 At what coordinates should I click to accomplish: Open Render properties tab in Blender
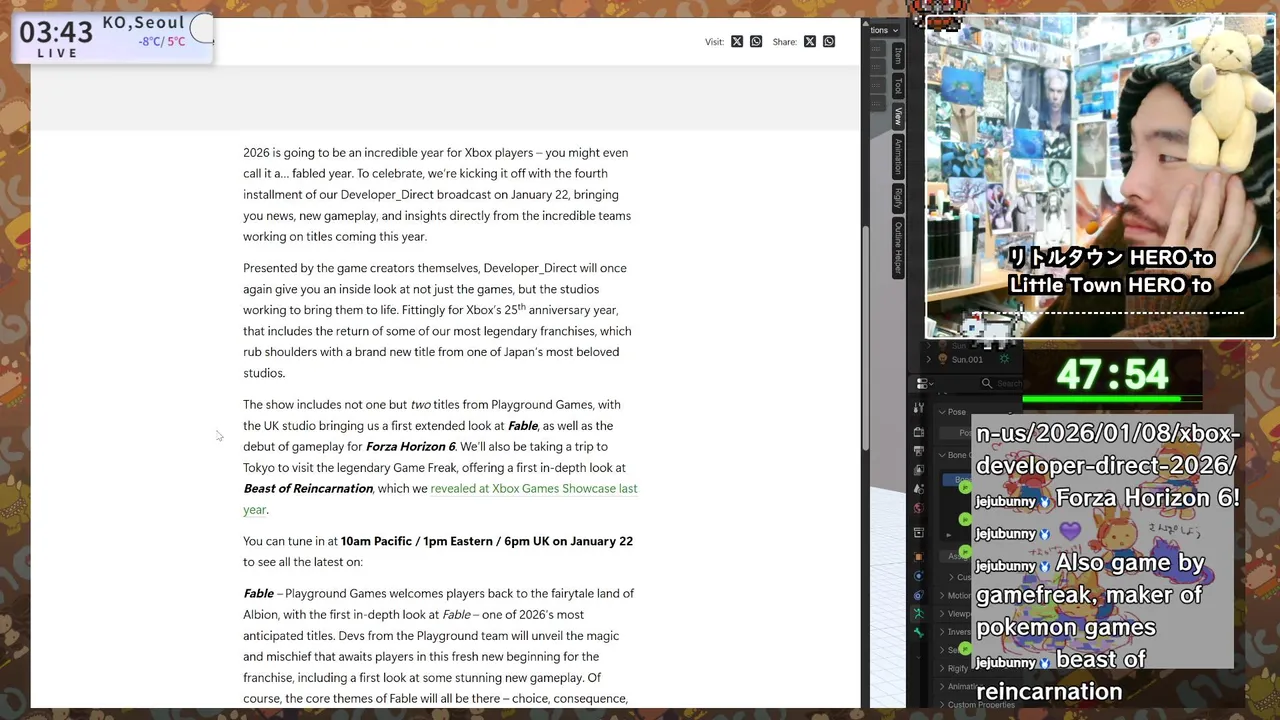pyautogui.click(x=919, y=431)
